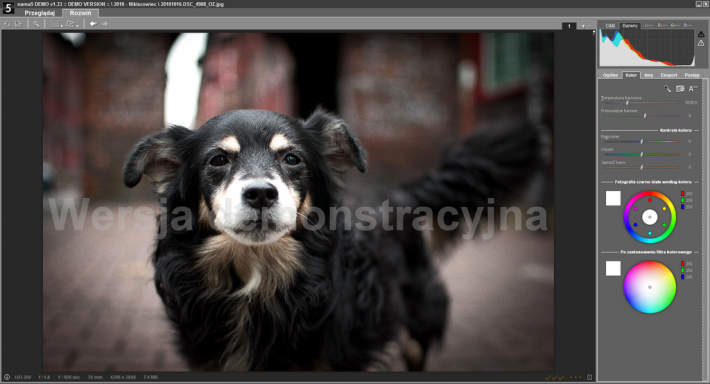Screen dimensions: 710x384
Task: Click the undo arrow in the toolbar
Action: [93, 24]
